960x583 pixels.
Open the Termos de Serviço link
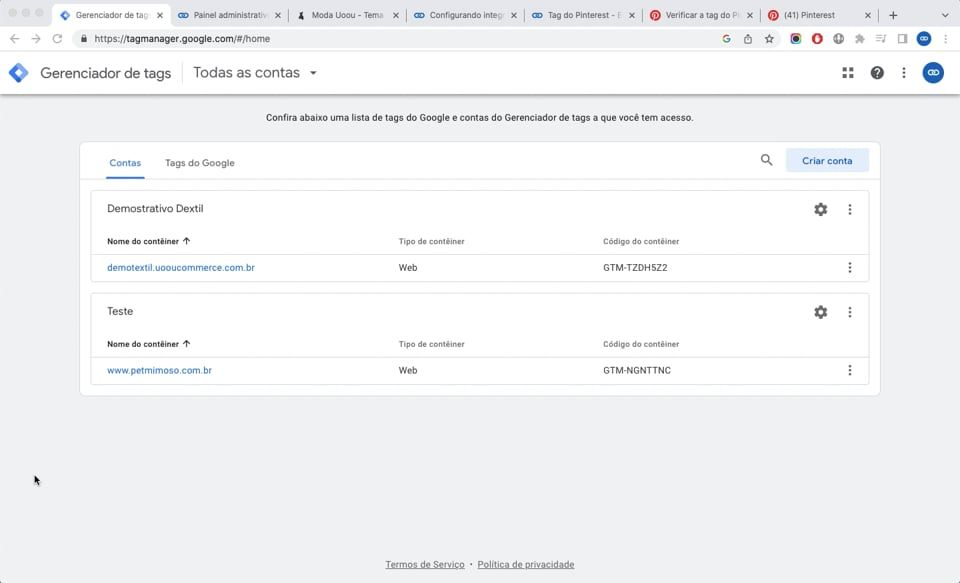(424, 564)
